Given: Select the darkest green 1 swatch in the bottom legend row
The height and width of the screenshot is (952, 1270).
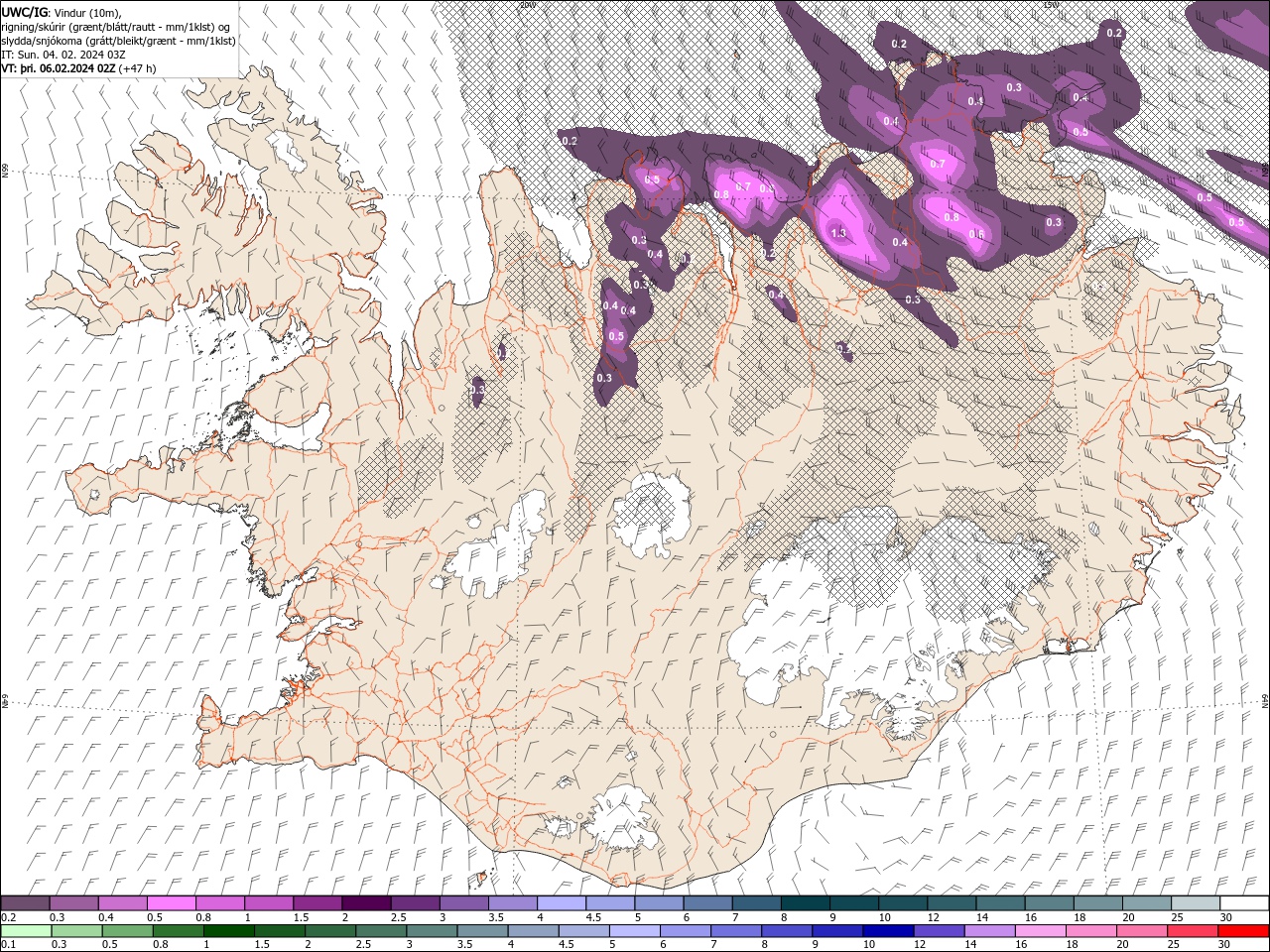Looking at the screenshot, I should coord(228,931).
